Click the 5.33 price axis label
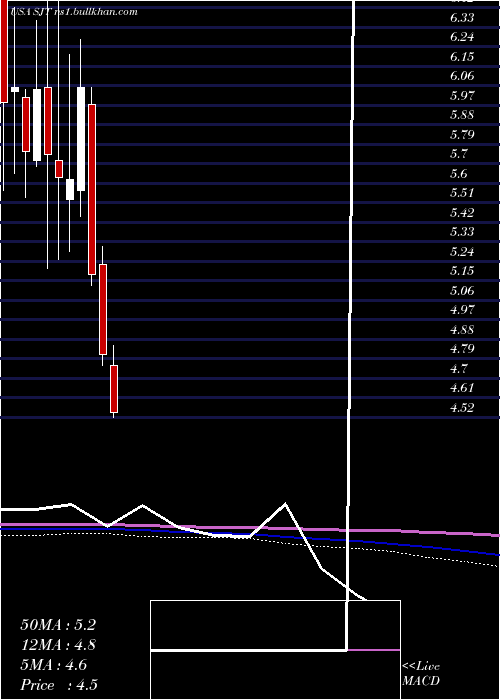 click(x=462, y=232)
